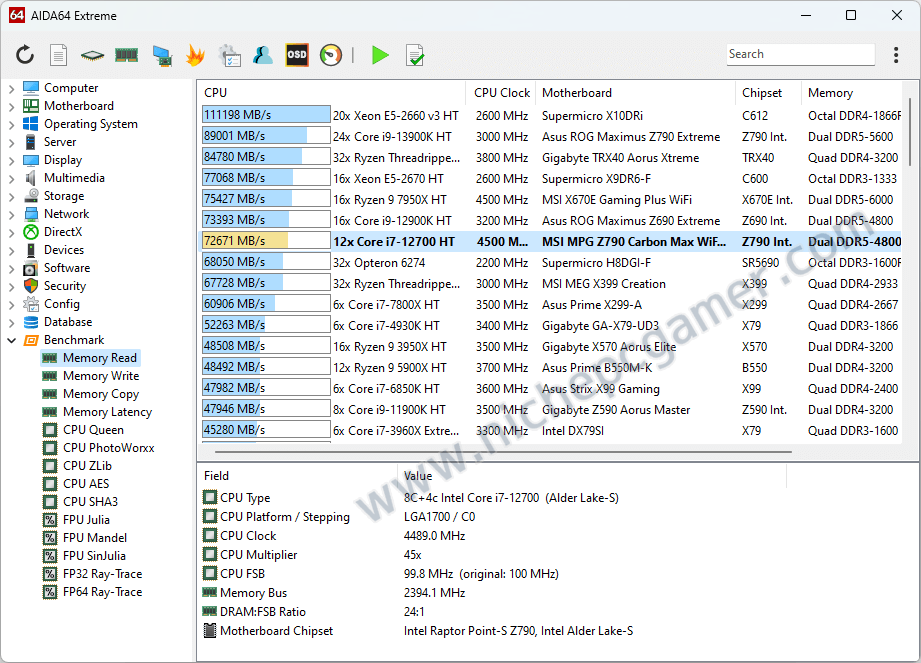Launch the flame stability test icon
This screenshot has height=663, width=921.
click(195, 55)
